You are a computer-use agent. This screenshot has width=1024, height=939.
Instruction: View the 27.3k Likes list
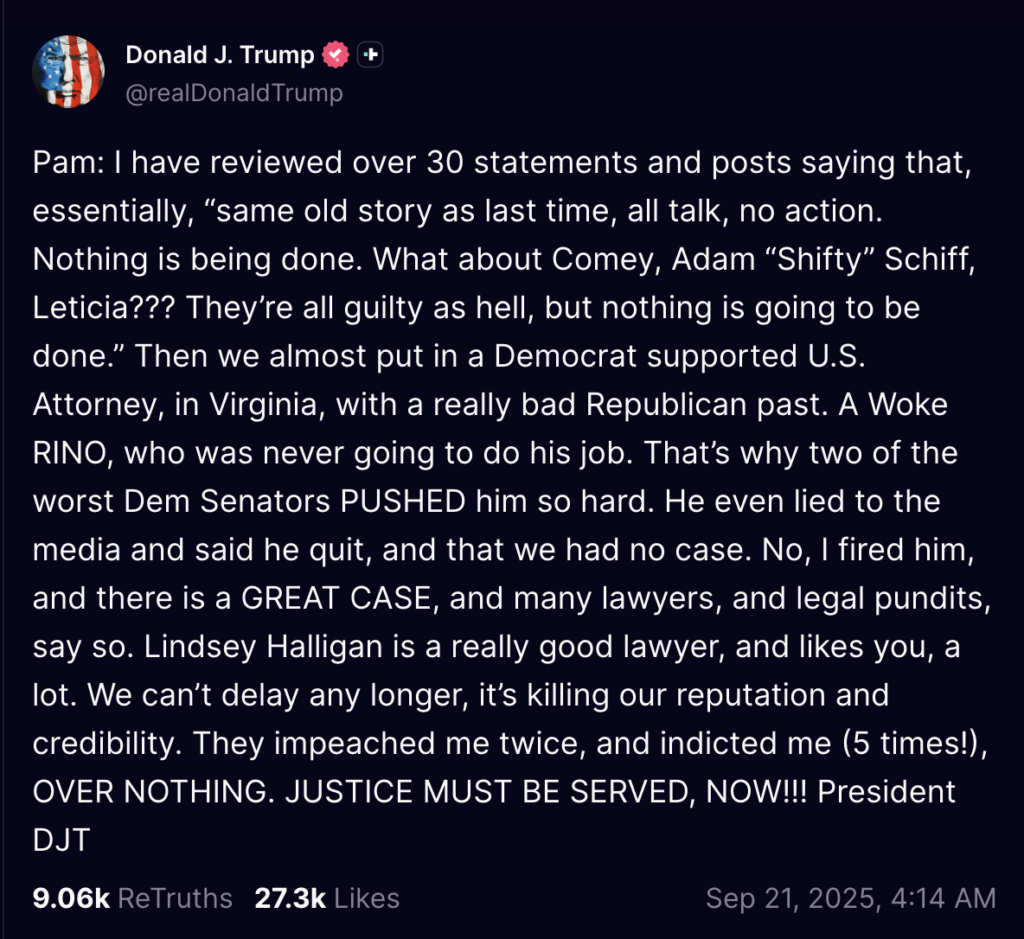(x=327, y=898)
